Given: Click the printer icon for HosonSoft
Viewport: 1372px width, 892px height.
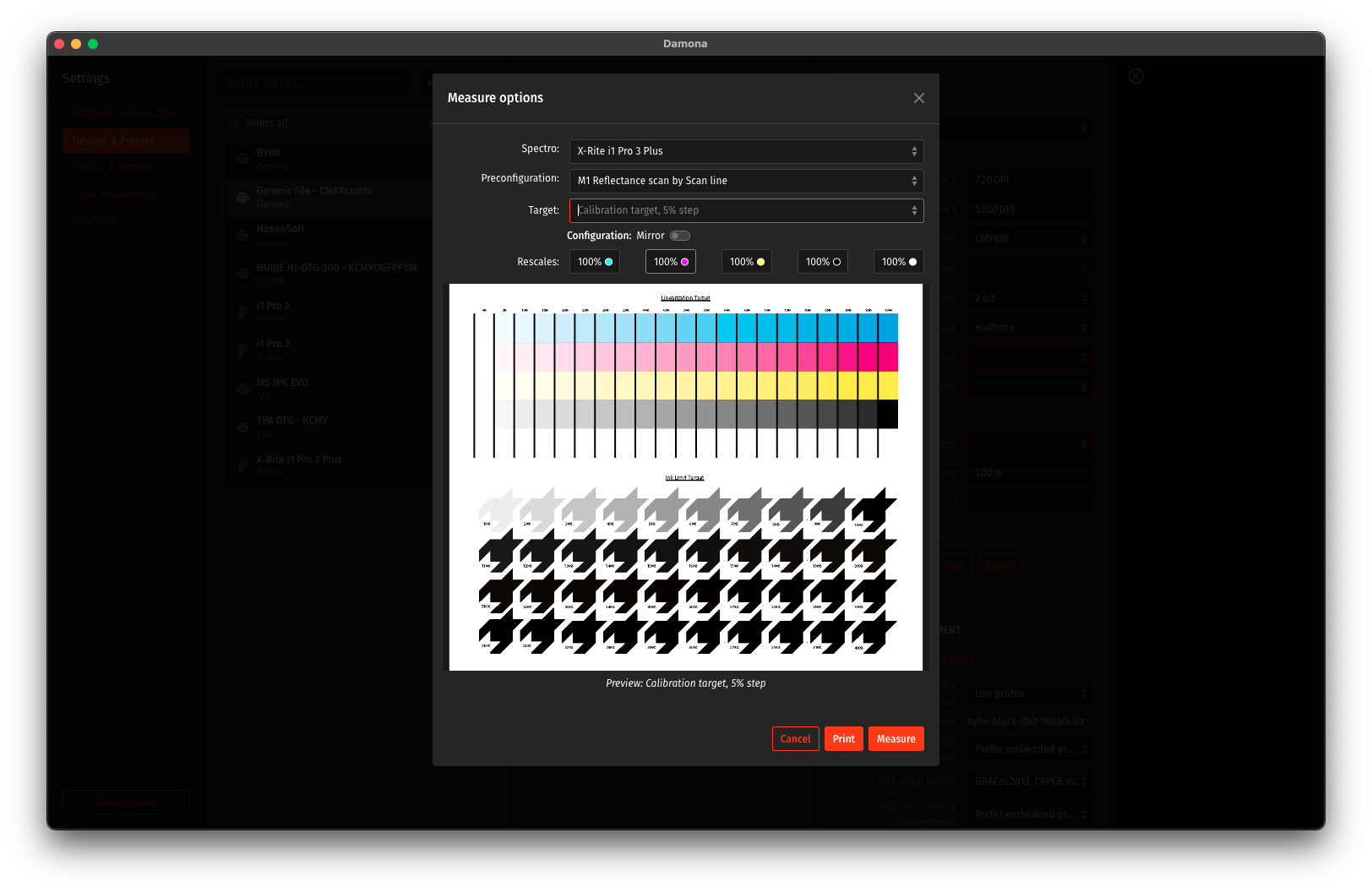Looking at the screenshot, I should (242, 236).
